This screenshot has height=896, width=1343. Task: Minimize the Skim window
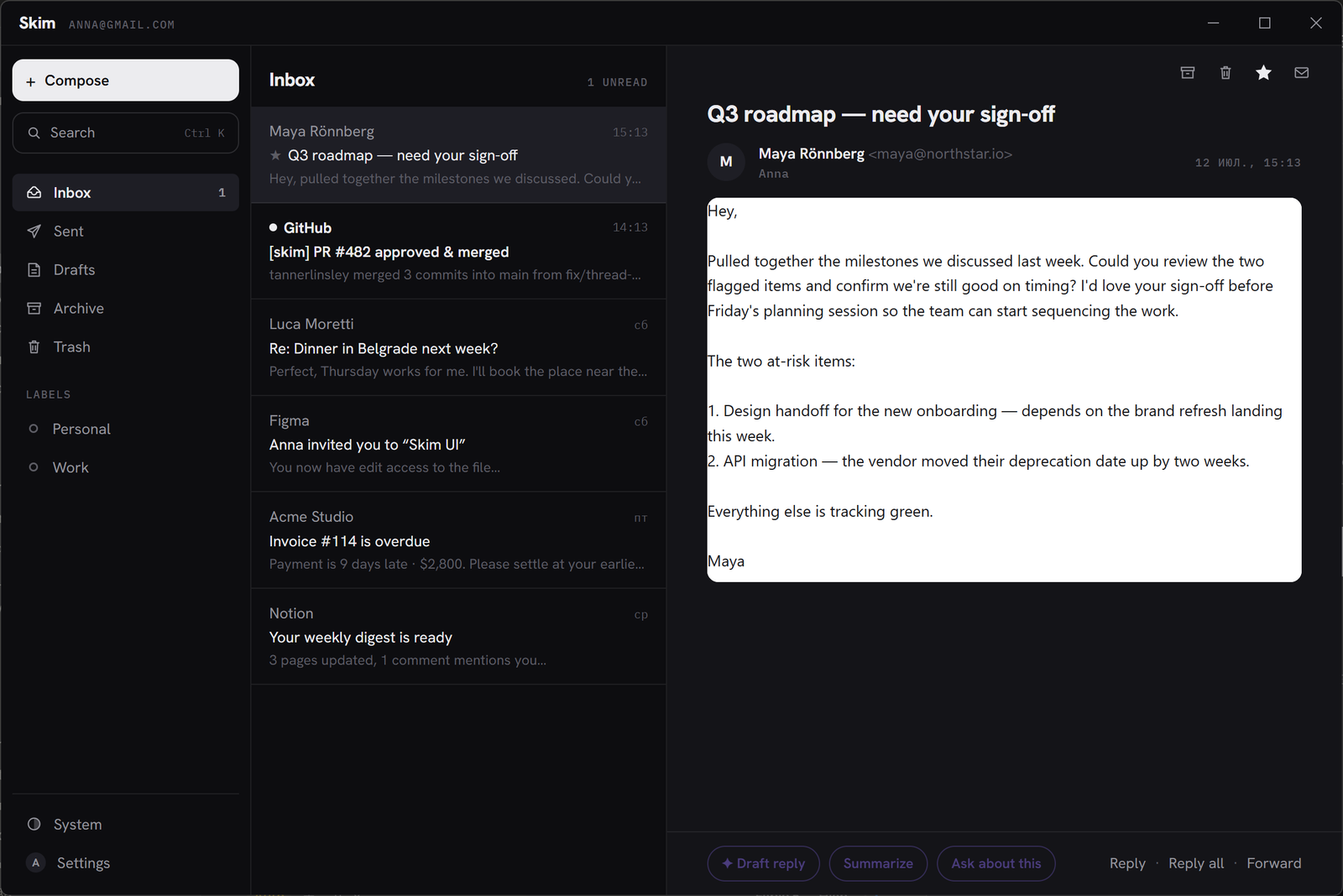(1214, 23)
